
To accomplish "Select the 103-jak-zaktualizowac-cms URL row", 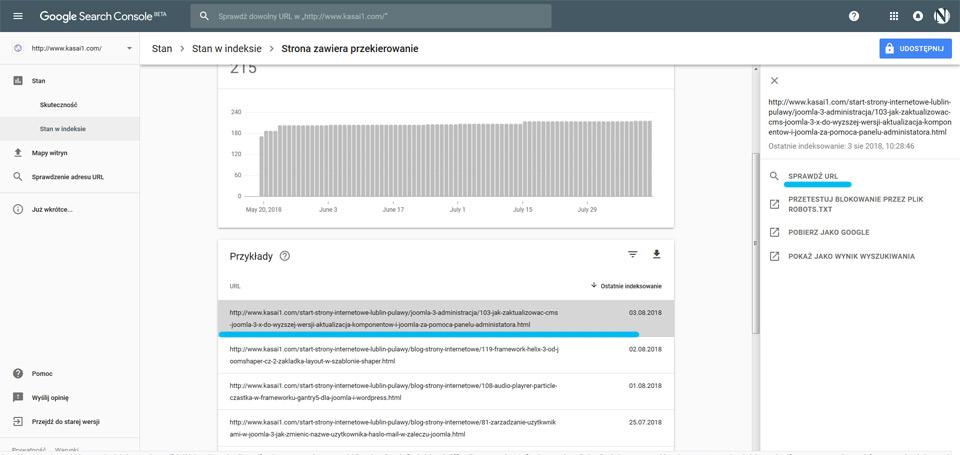I will tap(446, 318).
